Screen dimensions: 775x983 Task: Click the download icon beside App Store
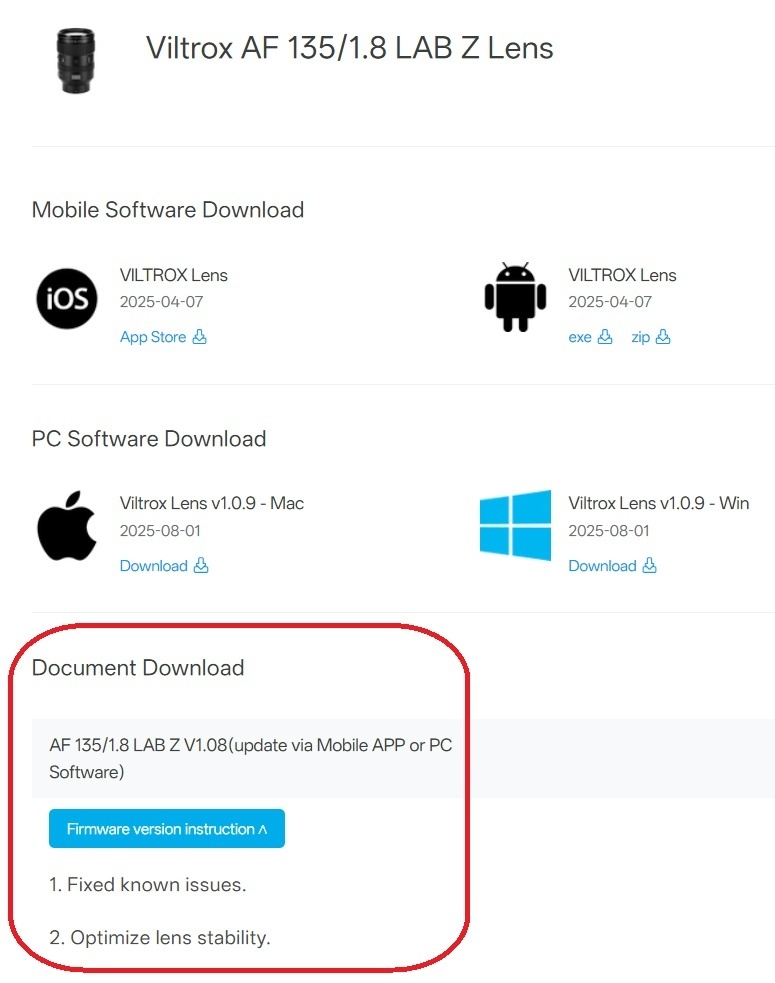click(199, 337)
